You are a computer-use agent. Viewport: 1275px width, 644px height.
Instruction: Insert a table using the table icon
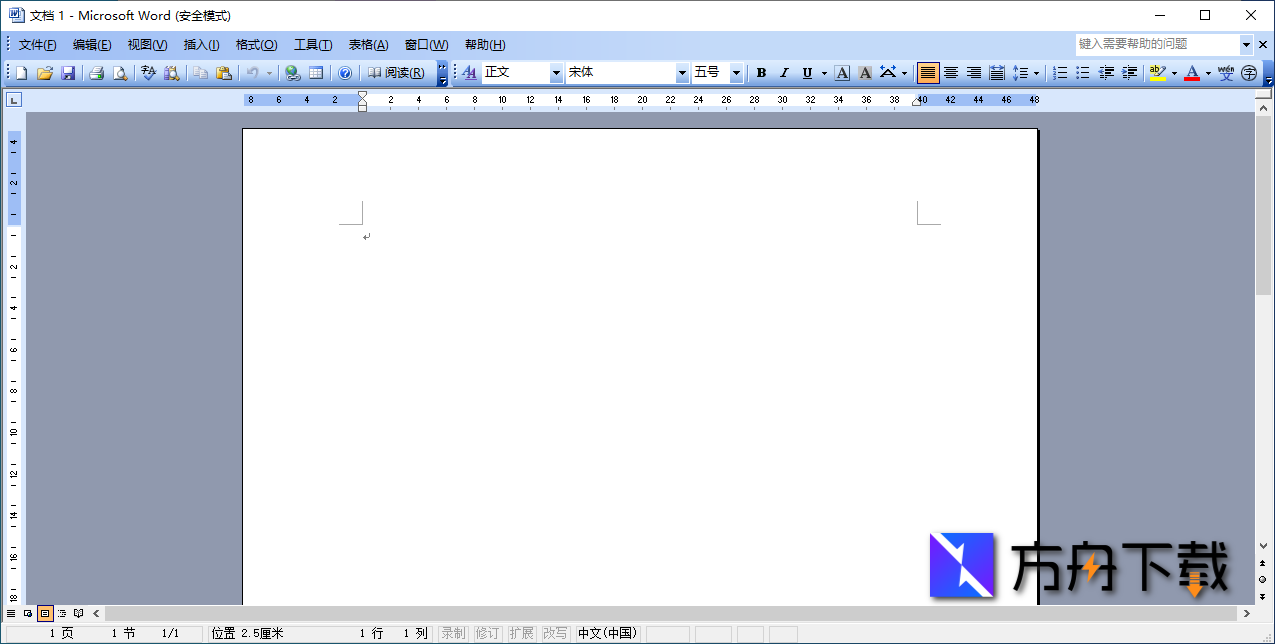317,72
